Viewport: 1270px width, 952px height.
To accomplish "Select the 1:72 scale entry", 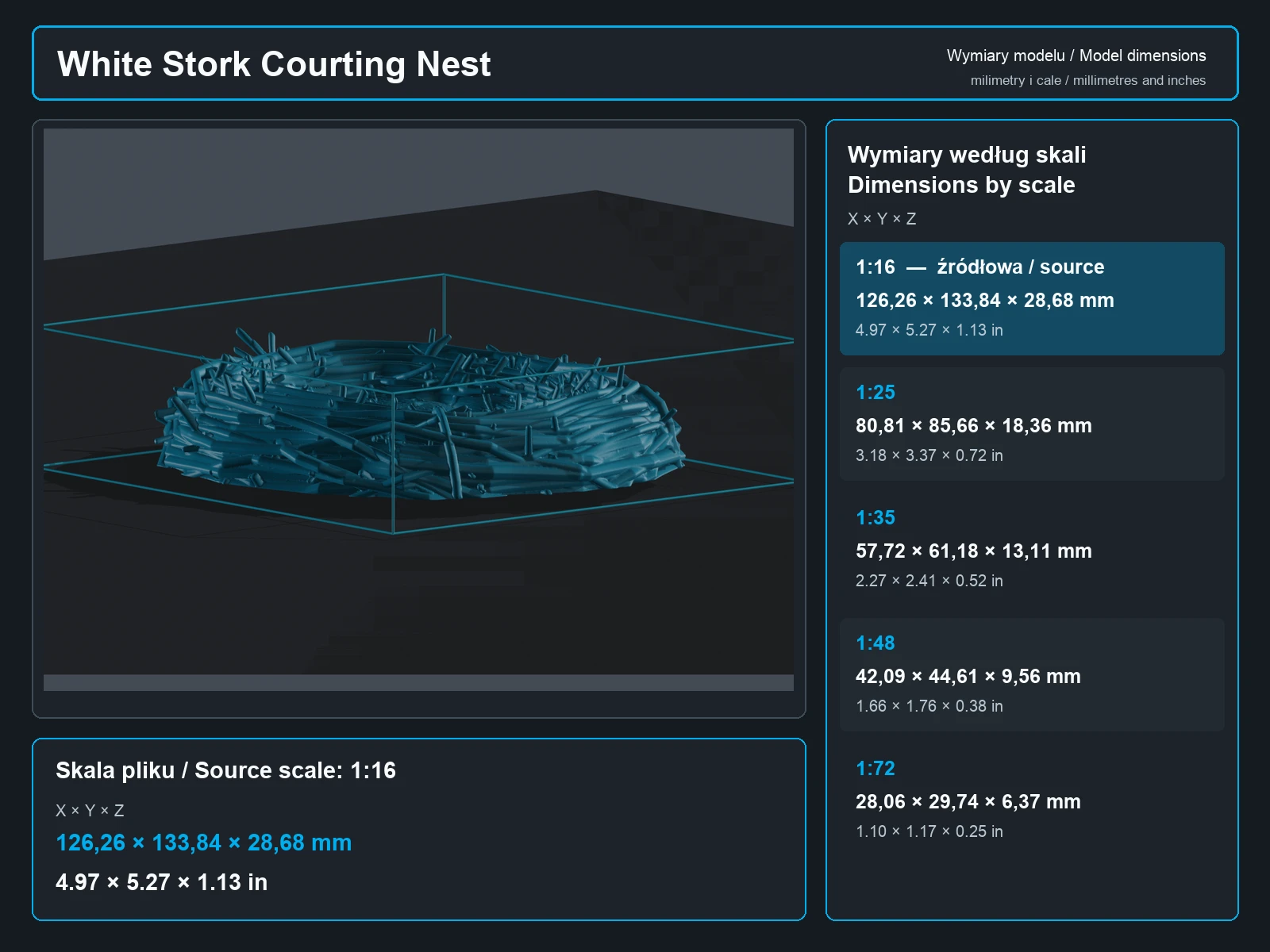I will pos(1032,800).
